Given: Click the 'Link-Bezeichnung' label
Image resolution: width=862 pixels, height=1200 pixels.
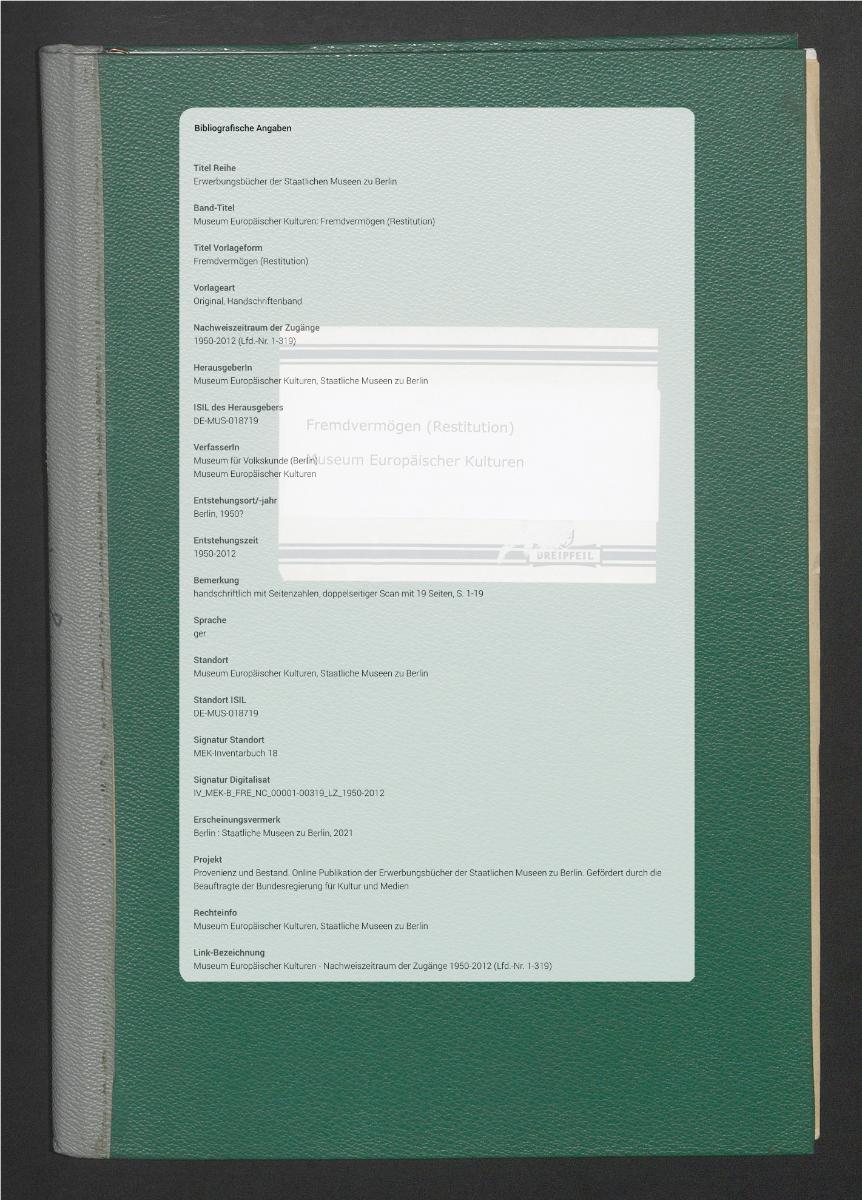Looking at the screenshot, I should [229, 953].
